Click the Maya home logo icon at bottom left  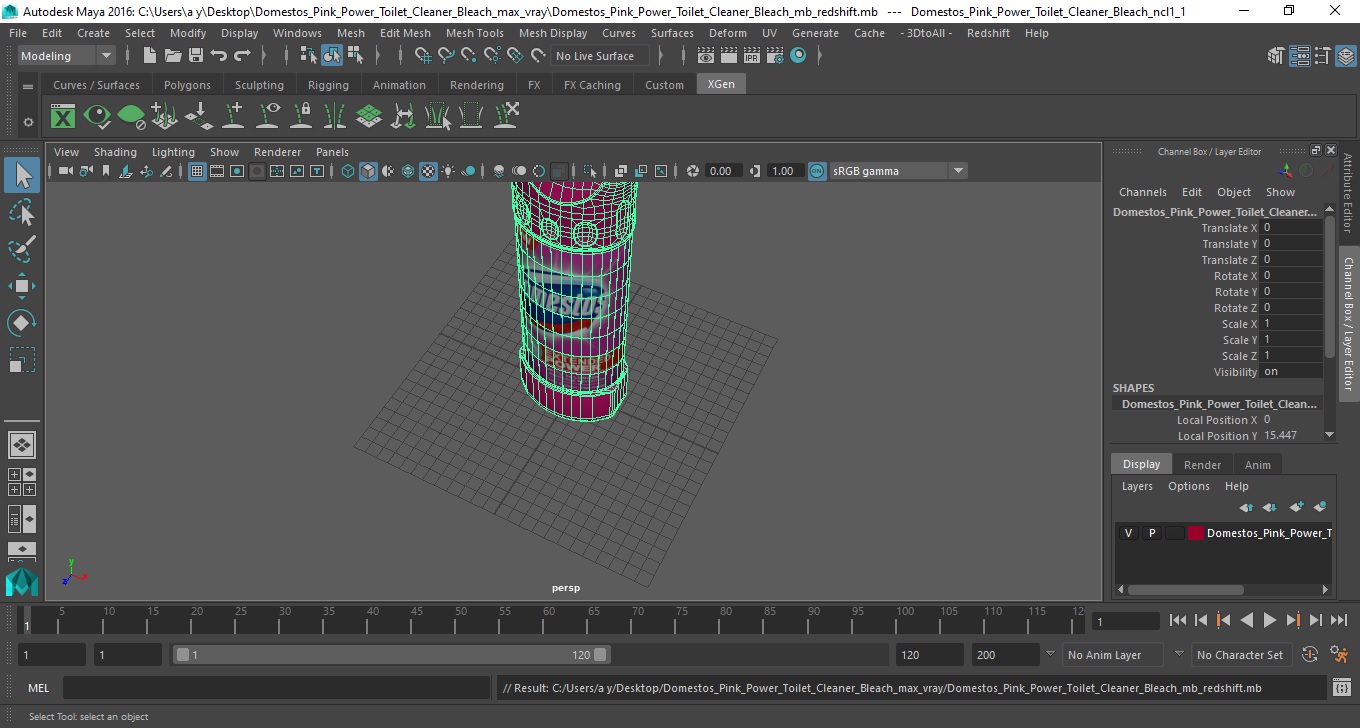(x=21, y=583)
